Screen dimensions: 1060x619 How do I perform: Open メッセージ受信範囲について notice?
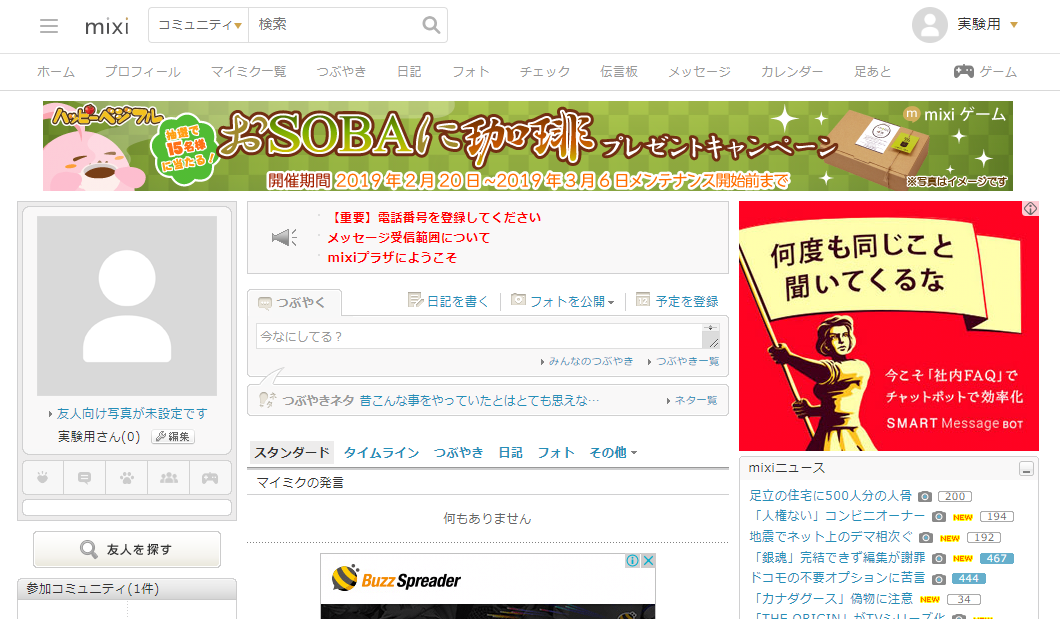click(x=409, y=237)
